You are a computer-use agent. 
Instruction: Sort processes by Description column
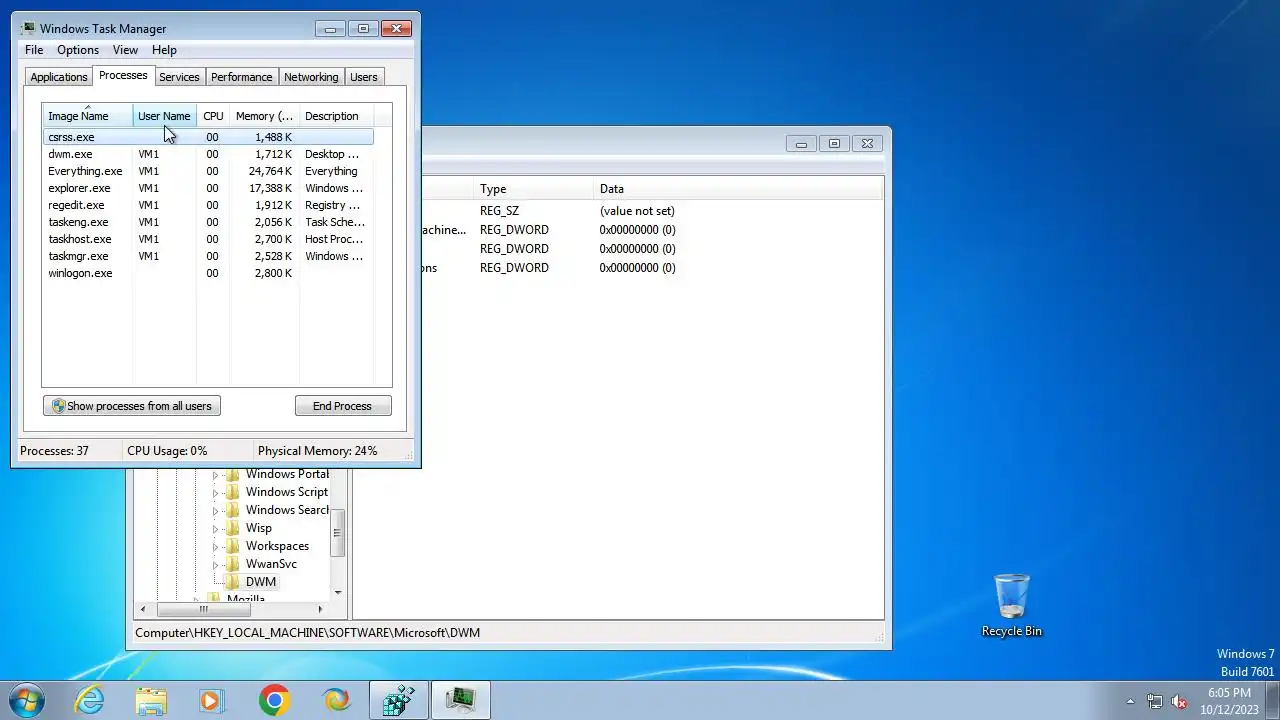[x=336, y=116]
